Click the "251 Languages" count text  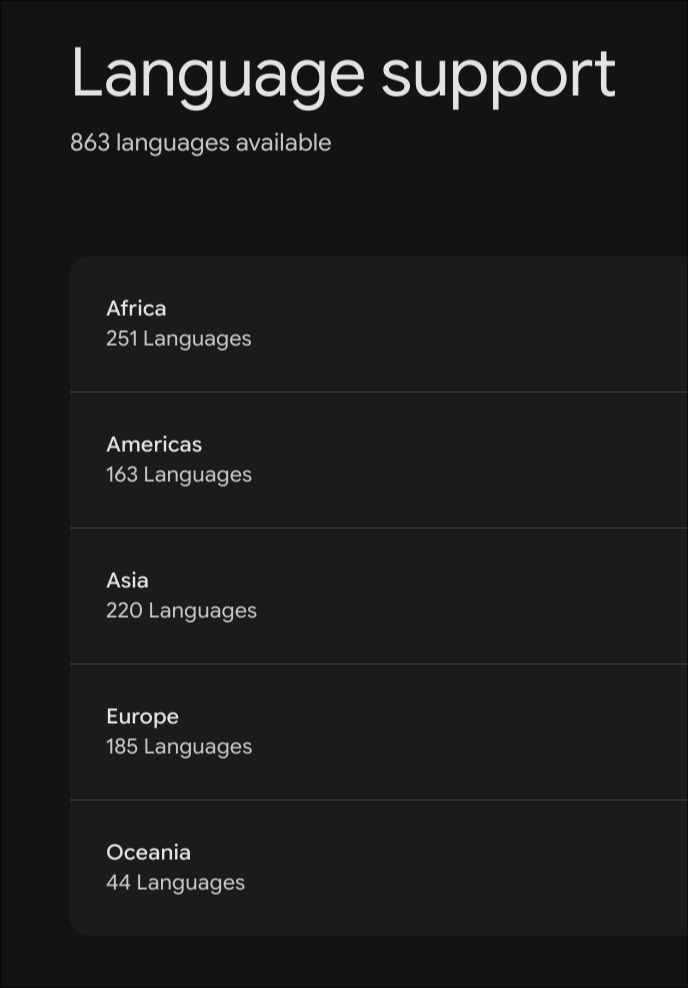click(x=179, y=339)
